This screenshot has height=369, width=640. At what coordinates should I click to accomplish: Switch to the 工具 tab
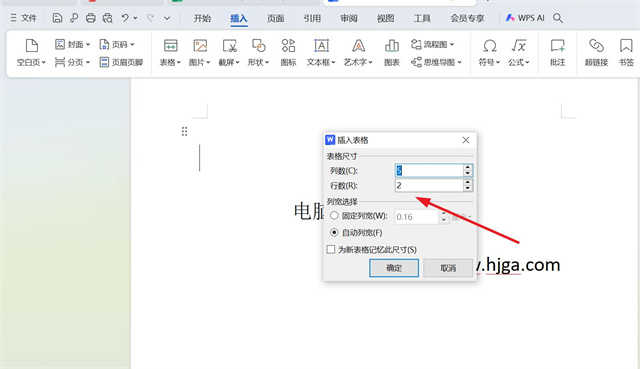(422, 18)
